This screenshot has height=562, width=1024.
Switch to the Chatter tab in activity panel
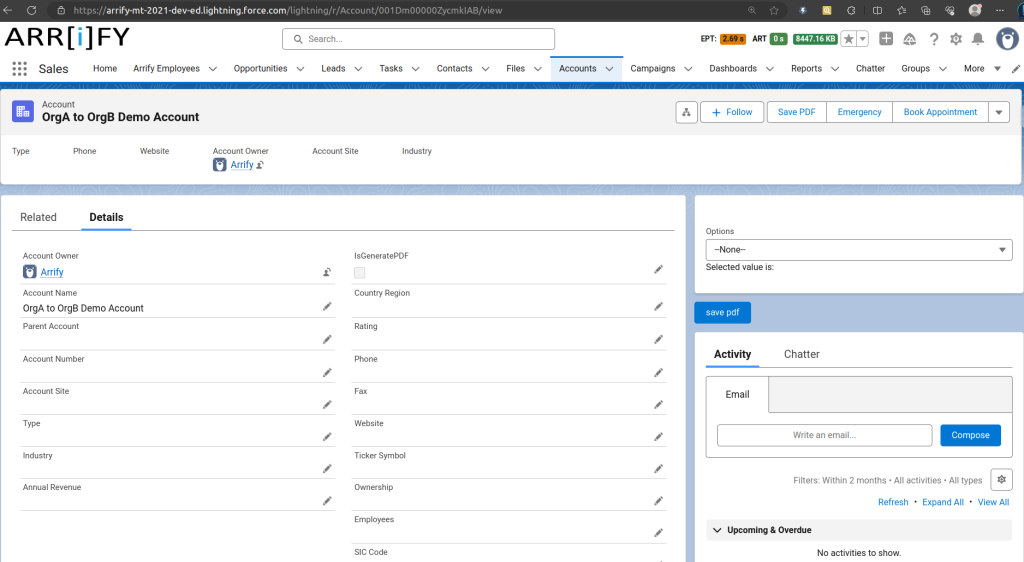(x=801, y=354)
